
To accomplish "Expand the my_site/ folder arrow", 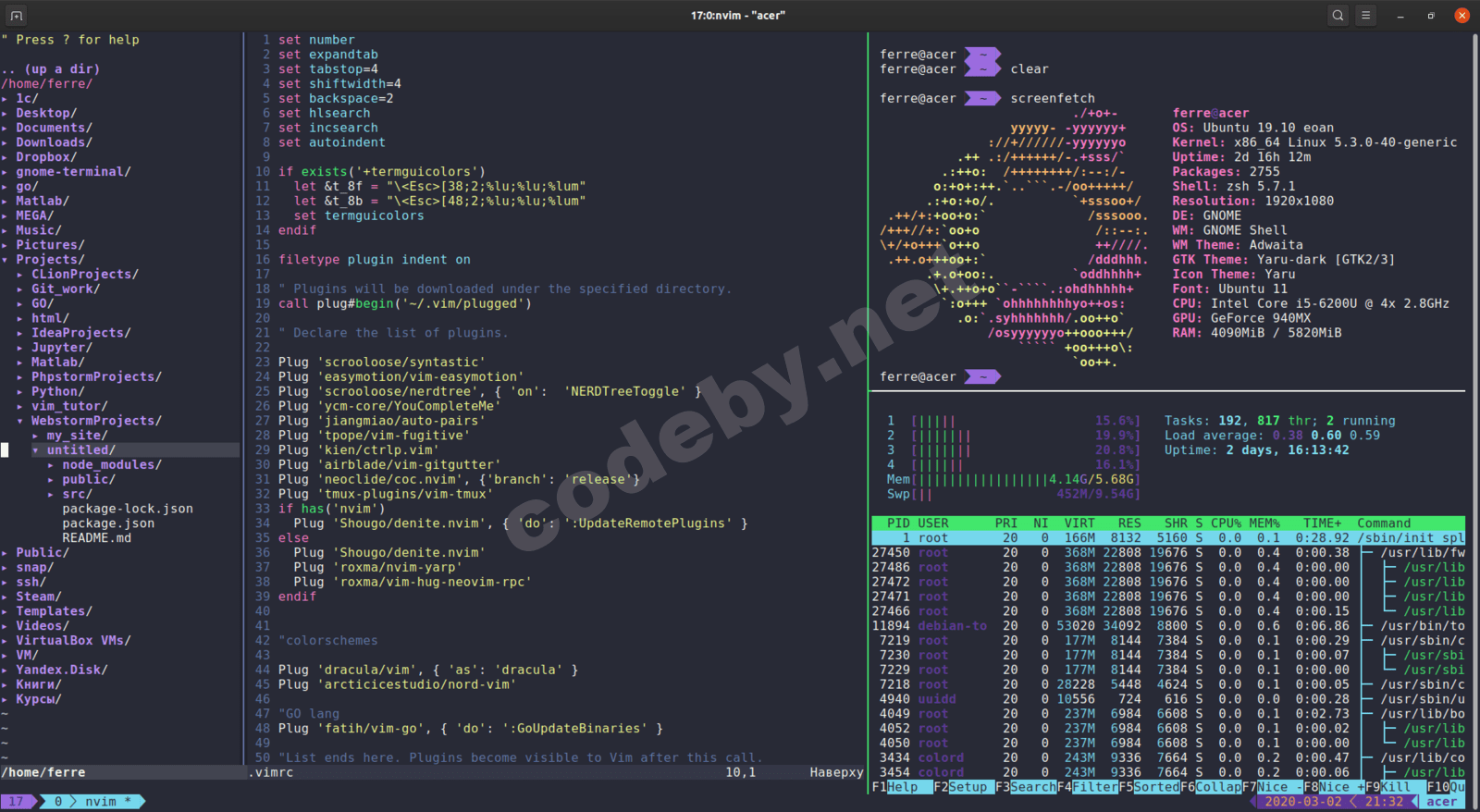I will [x=36, y=436].
